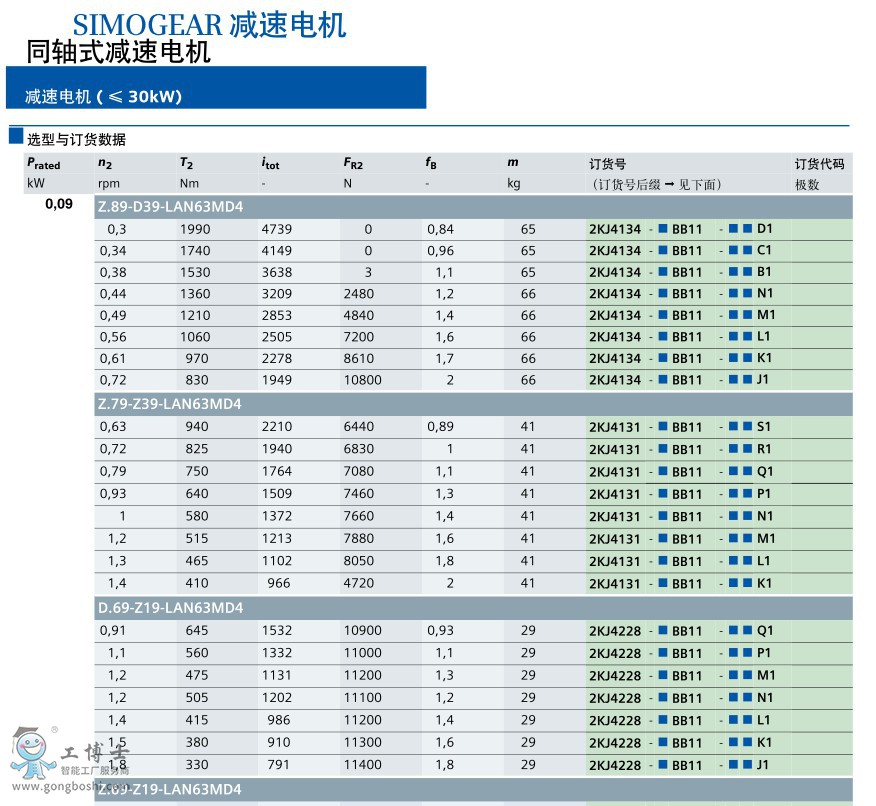
Task: Click the 同轴式减速电机 heading
Action: click(118, 52)
